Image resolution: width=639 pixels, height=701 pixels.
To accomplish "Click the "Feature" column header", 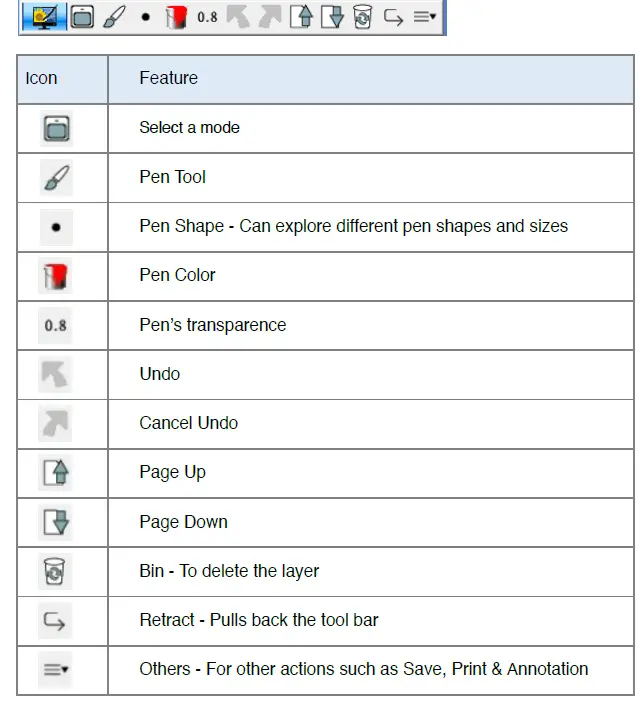I will (168, 78).
